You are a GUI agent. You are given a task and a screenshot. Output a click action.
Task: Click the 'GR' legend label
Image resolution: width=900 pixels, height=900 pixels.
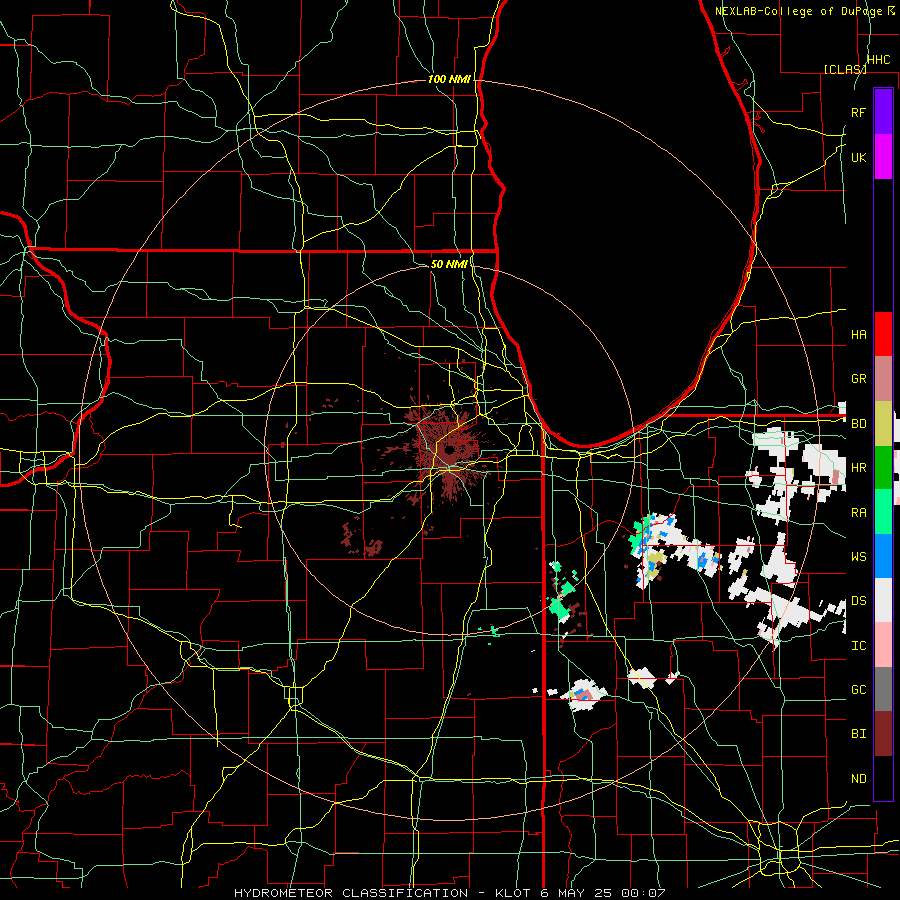(x=858, y=379)
